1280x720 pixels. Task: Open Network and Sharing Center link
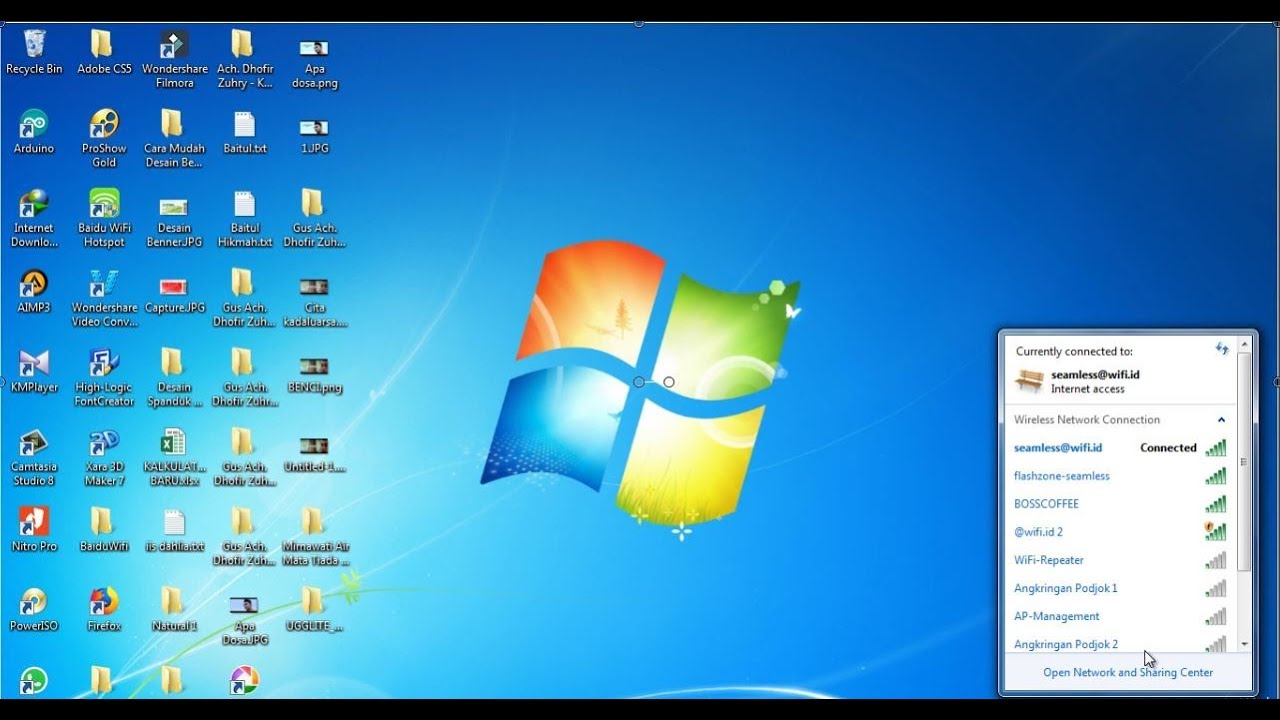pos(1128,672)
